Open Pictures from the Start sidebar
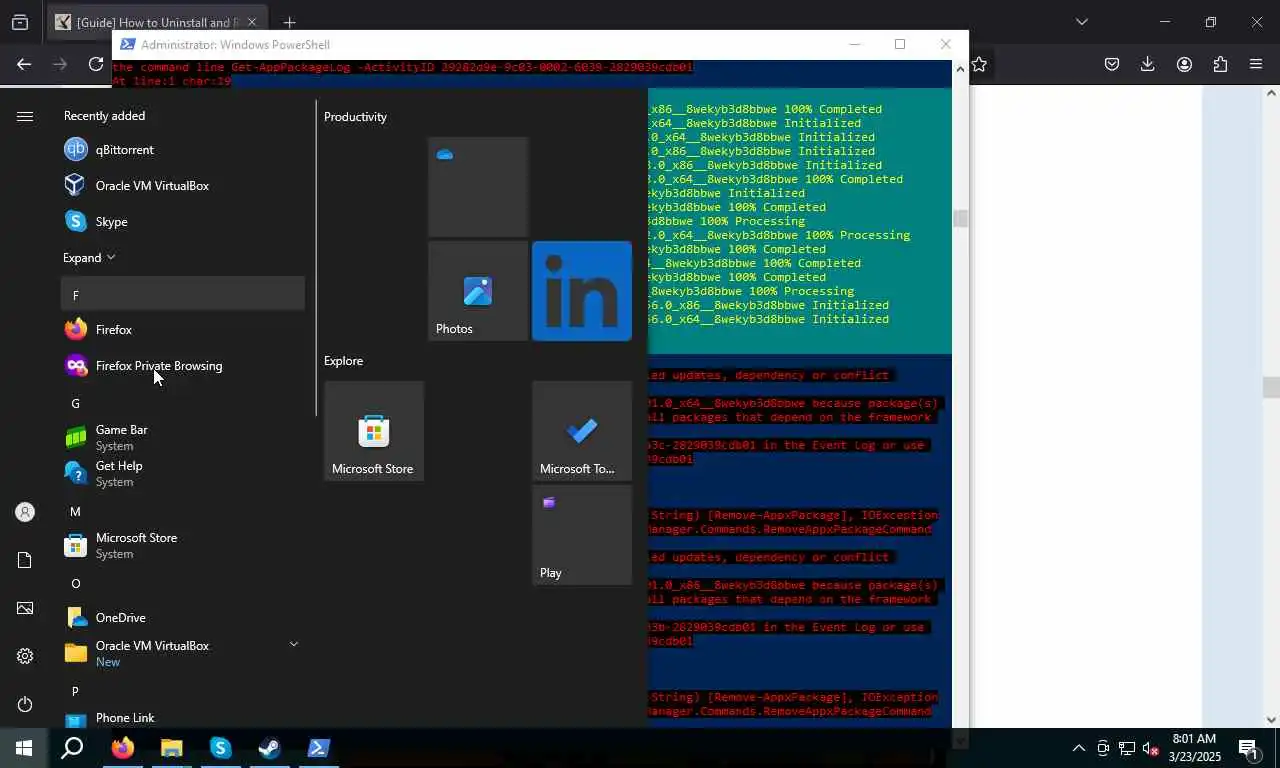This screenshot has height=768, width=1280. (25, 608)
